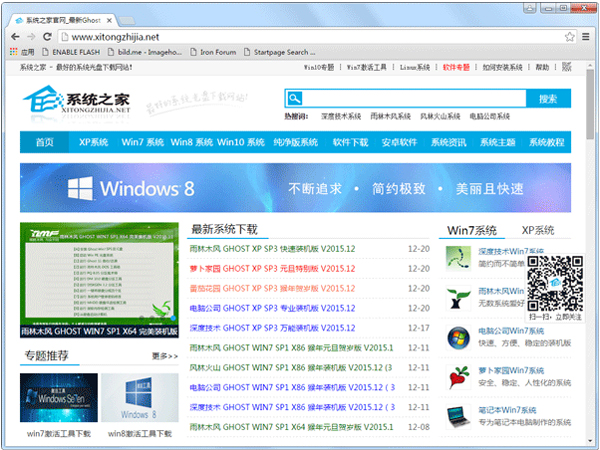600x450 pixels.
Task: Open 纯净版系统 in navigation bar
Action: point(295,142)
